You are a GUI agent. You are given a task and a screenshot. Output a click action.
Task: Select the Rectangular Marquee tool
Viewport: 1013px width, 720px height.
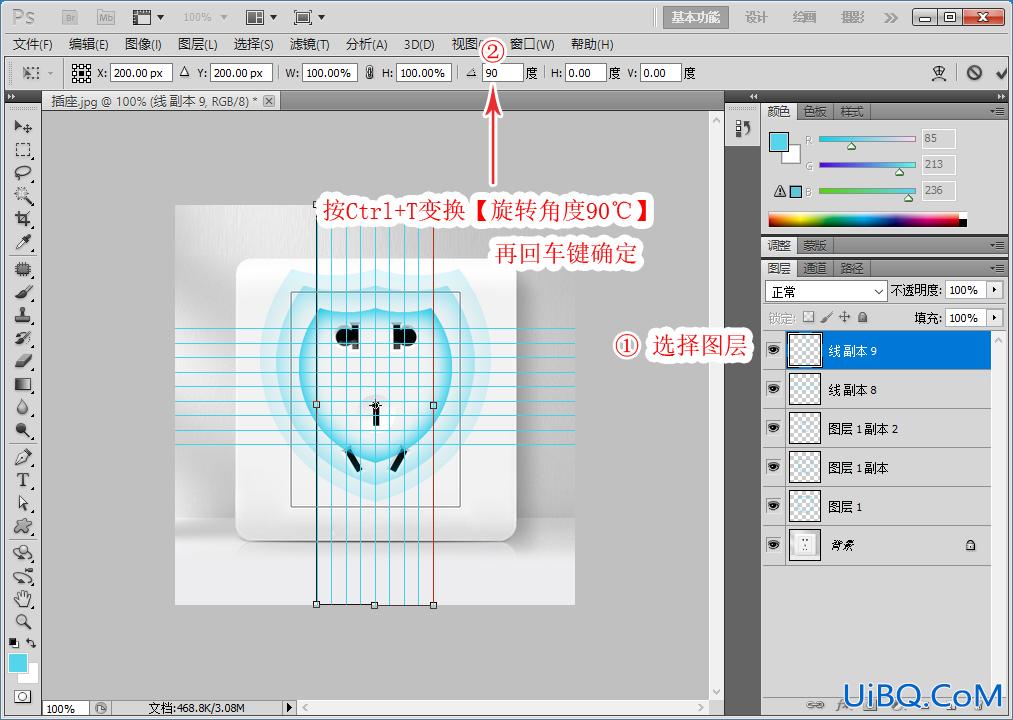[23, 150]
